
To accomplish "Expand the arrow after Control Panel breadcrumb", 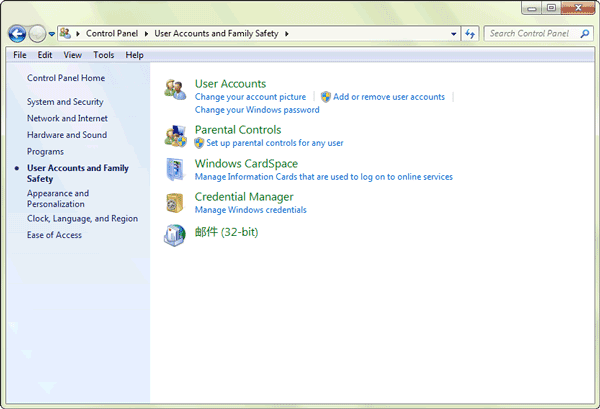I will tap(146, 34).
